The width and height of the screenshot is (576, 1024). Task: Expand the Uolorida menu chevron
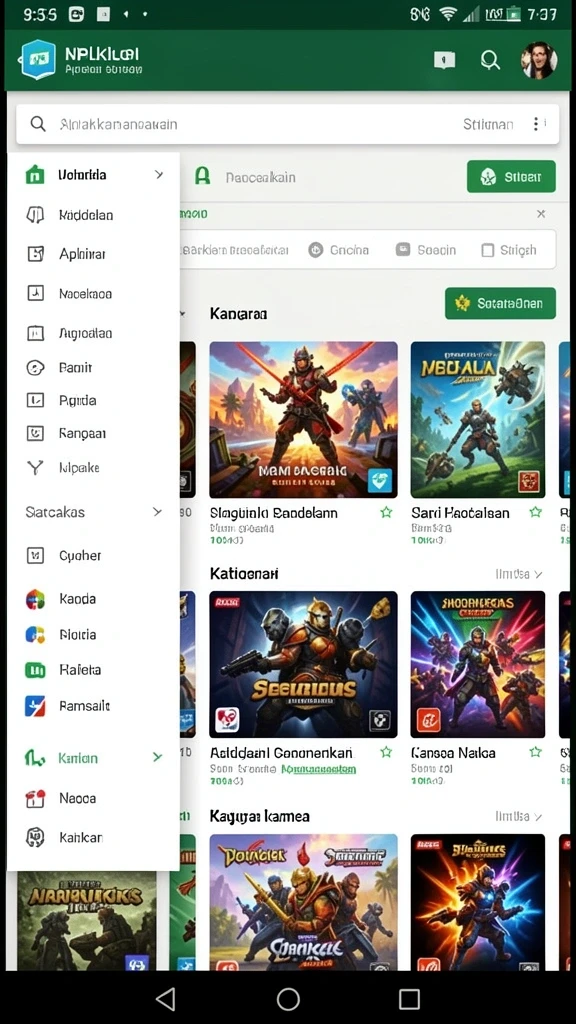tap(159, 174)
